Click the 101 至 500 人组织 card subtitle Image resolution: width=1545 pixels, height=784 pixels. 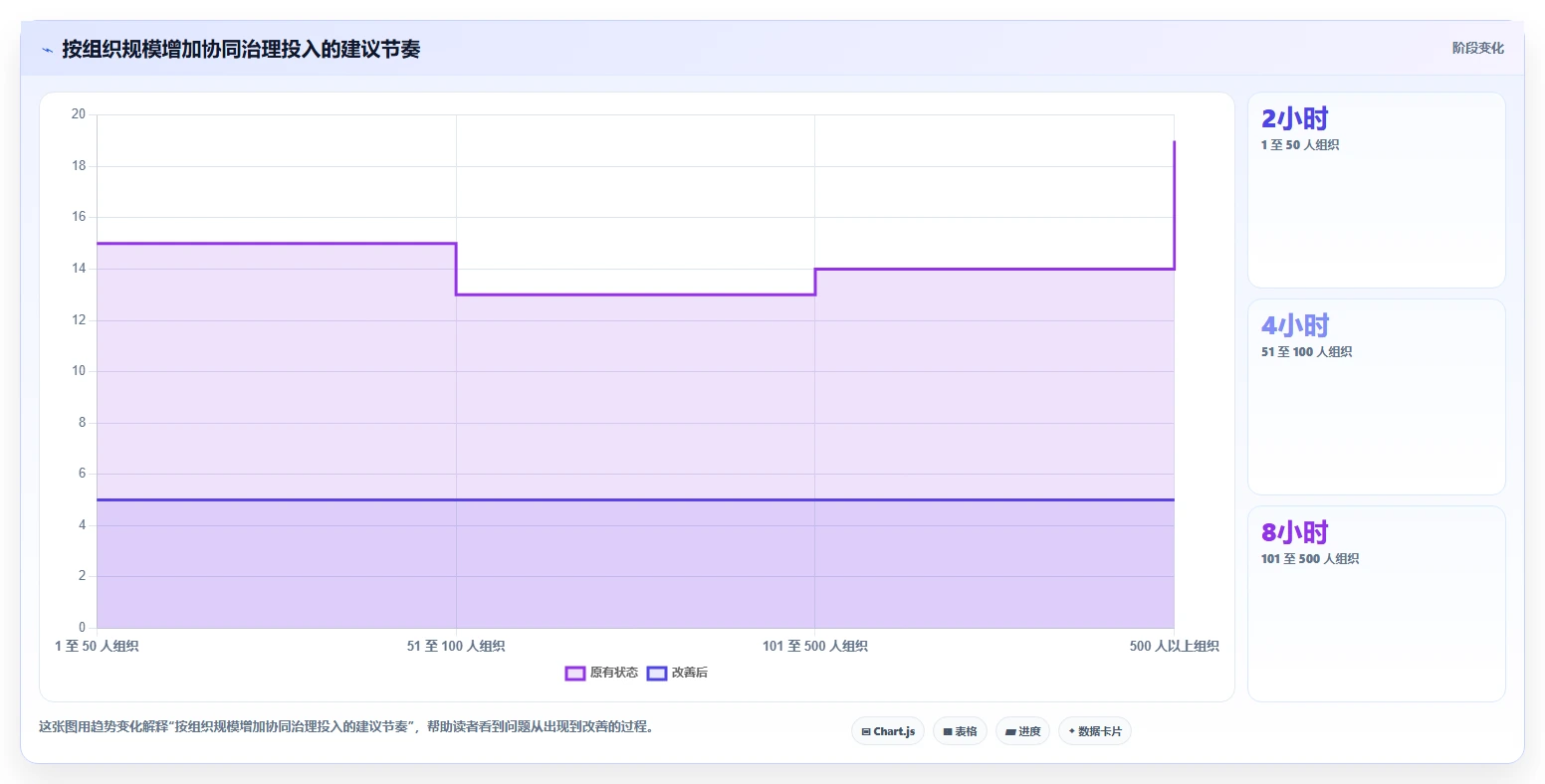click(1309, 559)
